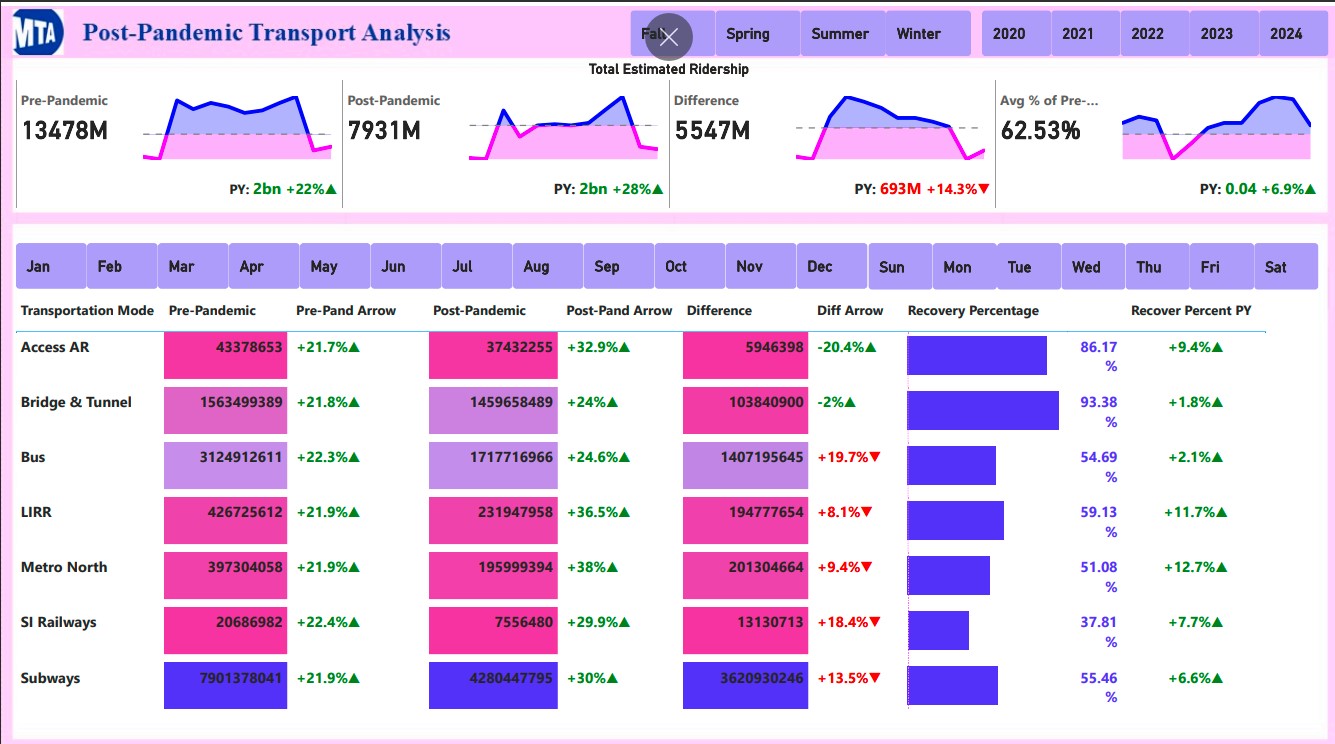Image resolution: width=1335 pixels, height=744 pixels.
Task: Select year 2024 slicer
Action: (x=1292, y=34)
